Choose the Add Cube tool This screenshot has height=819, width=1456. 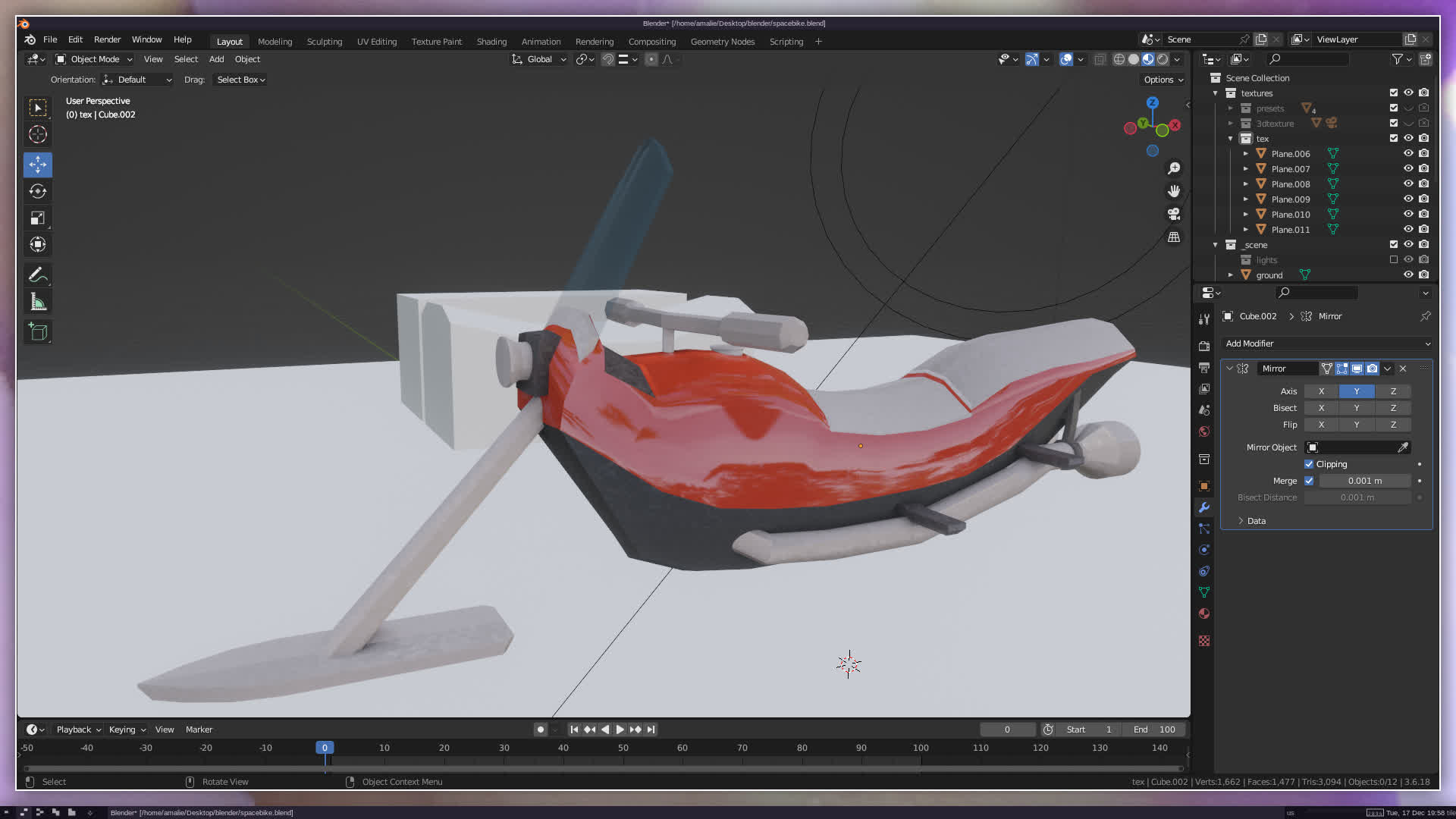38,332
